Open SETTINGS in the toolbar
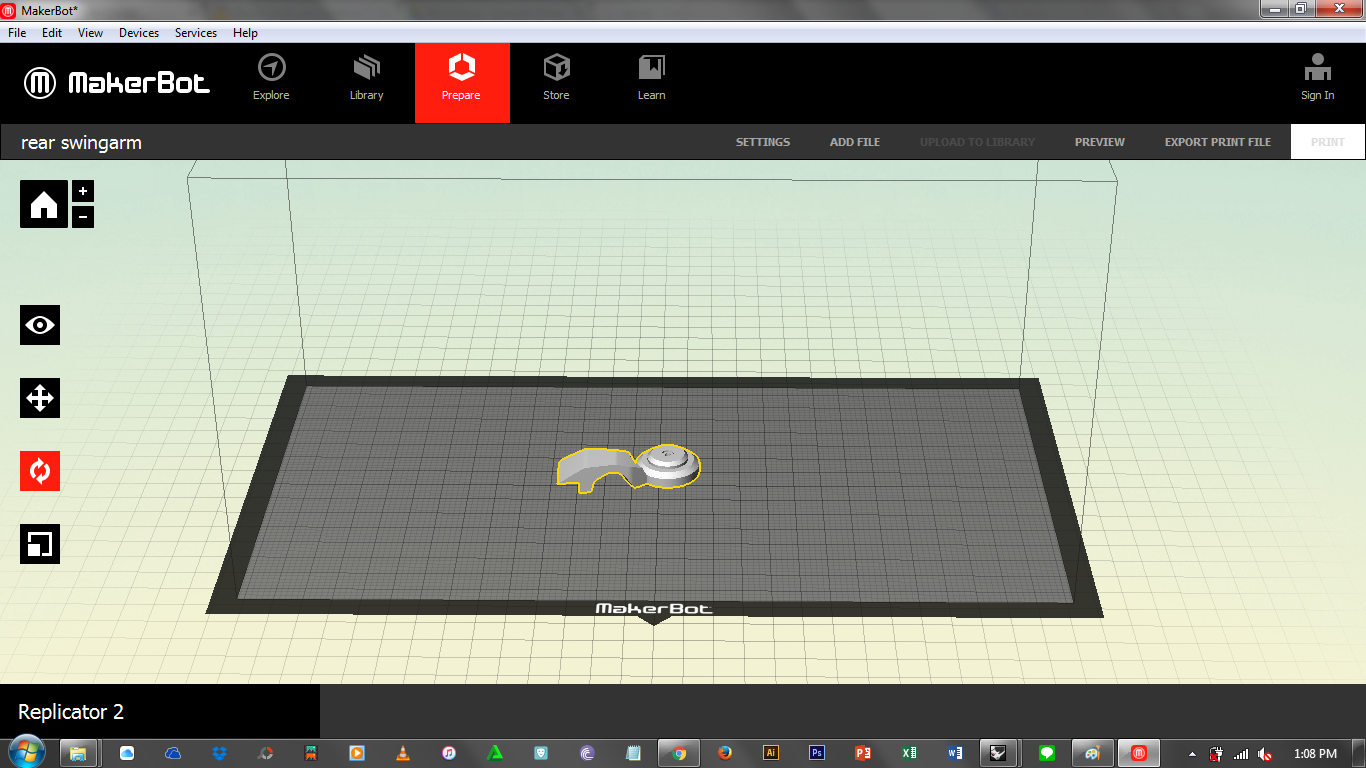1366x768 pixels. tap(763, 142)
